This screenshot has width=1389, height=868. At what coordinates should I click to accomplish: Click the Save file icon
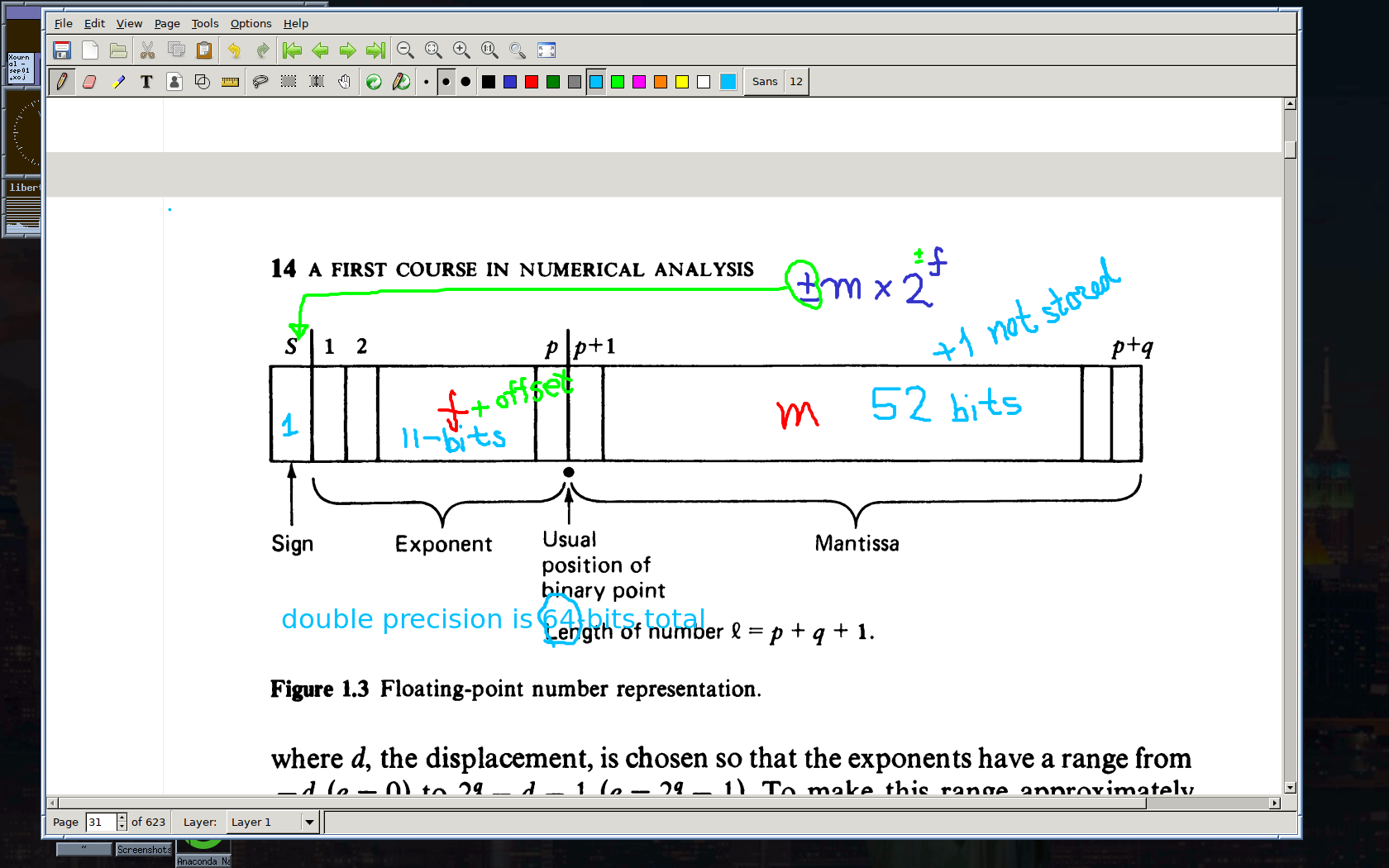(x=62, y=50)
